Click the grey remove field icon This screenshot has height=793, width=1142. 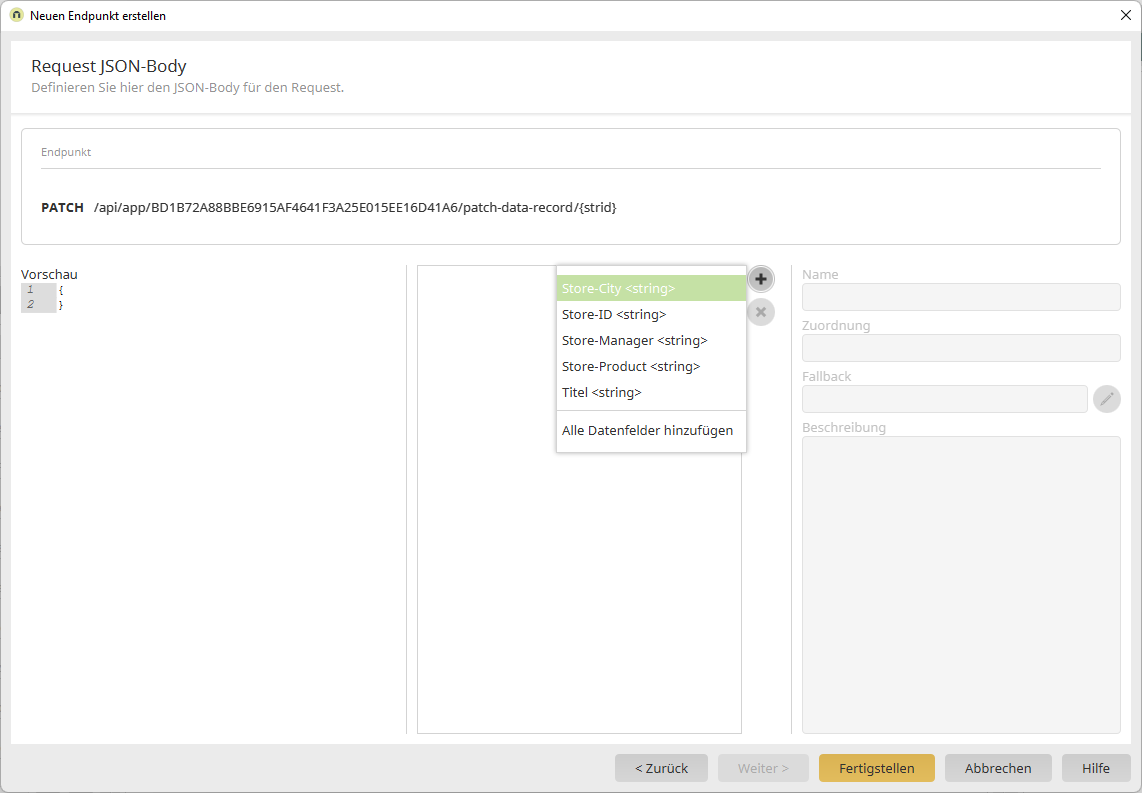[760, 312]
